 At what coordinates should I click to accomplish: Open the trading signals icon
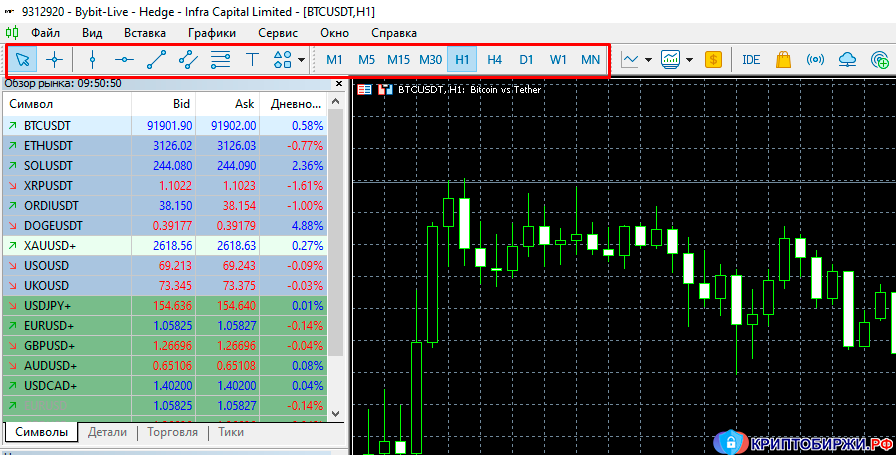[815, 59]
